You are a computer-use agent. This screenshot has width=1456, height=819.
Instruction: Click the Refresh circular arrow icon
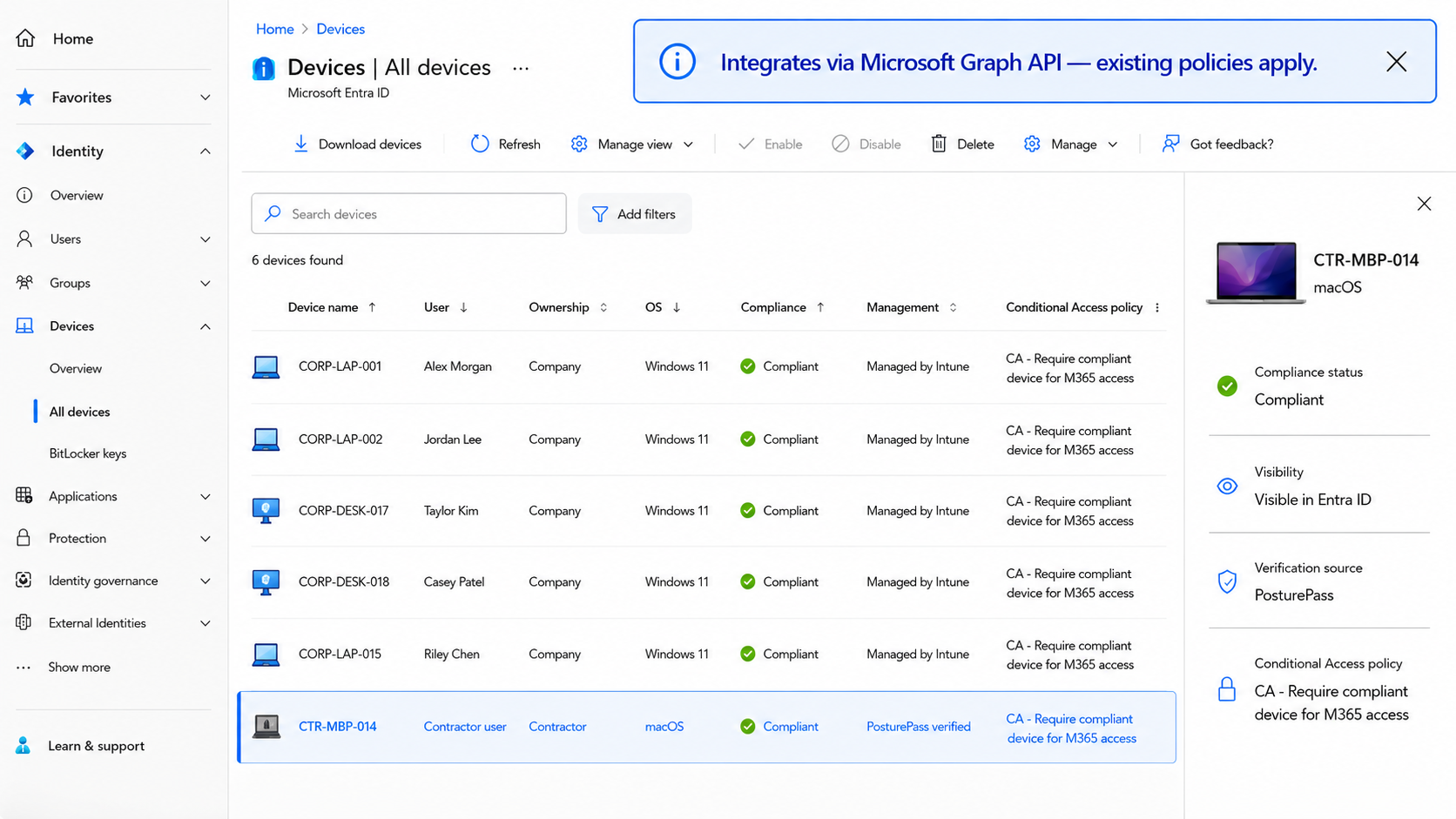tap(480, 144)
